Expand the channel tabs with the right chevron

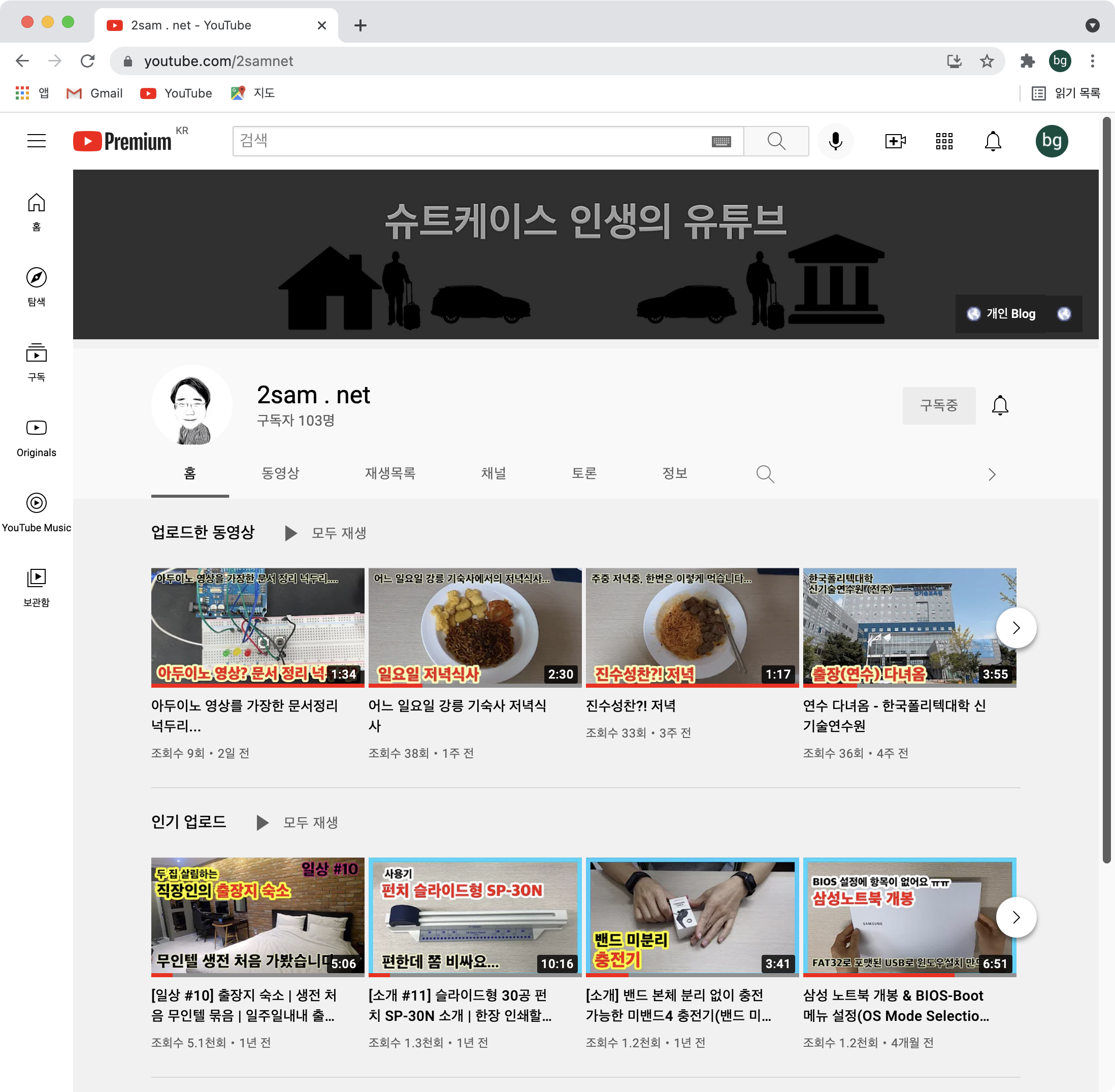click(992, 474)
